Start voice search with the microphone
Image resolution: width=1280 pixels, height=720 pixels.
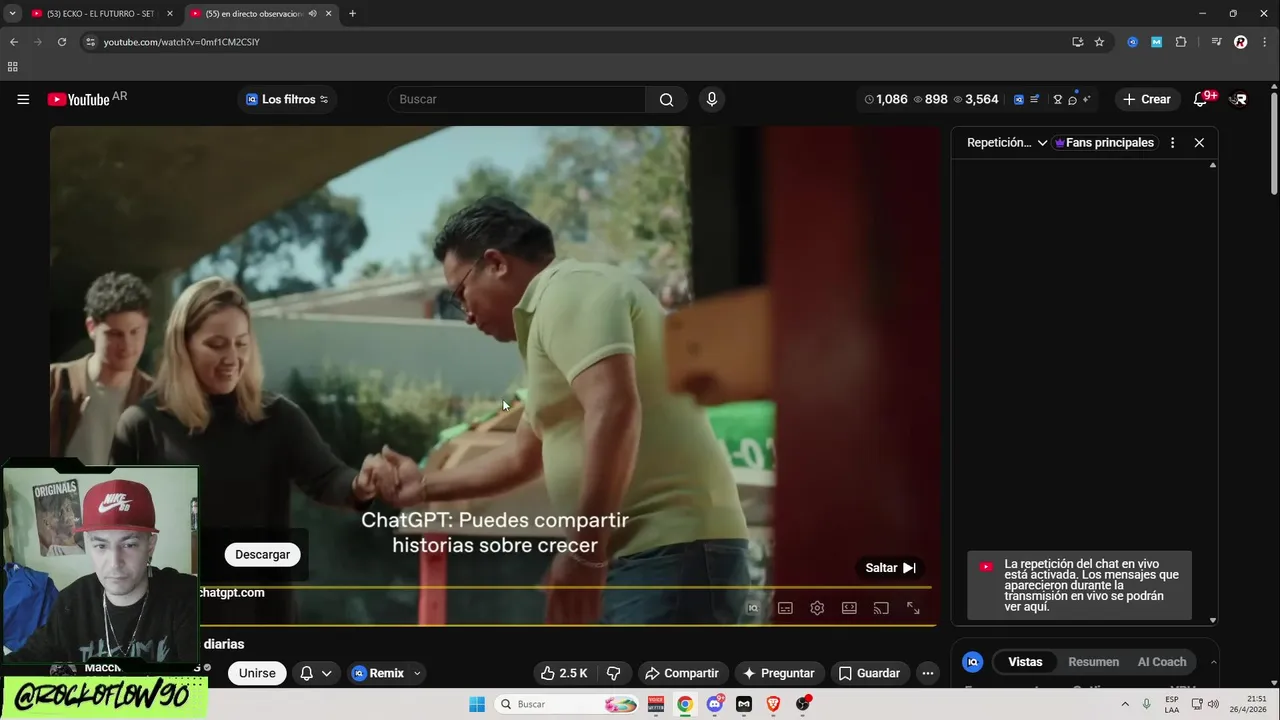click(x=711, y=99)
